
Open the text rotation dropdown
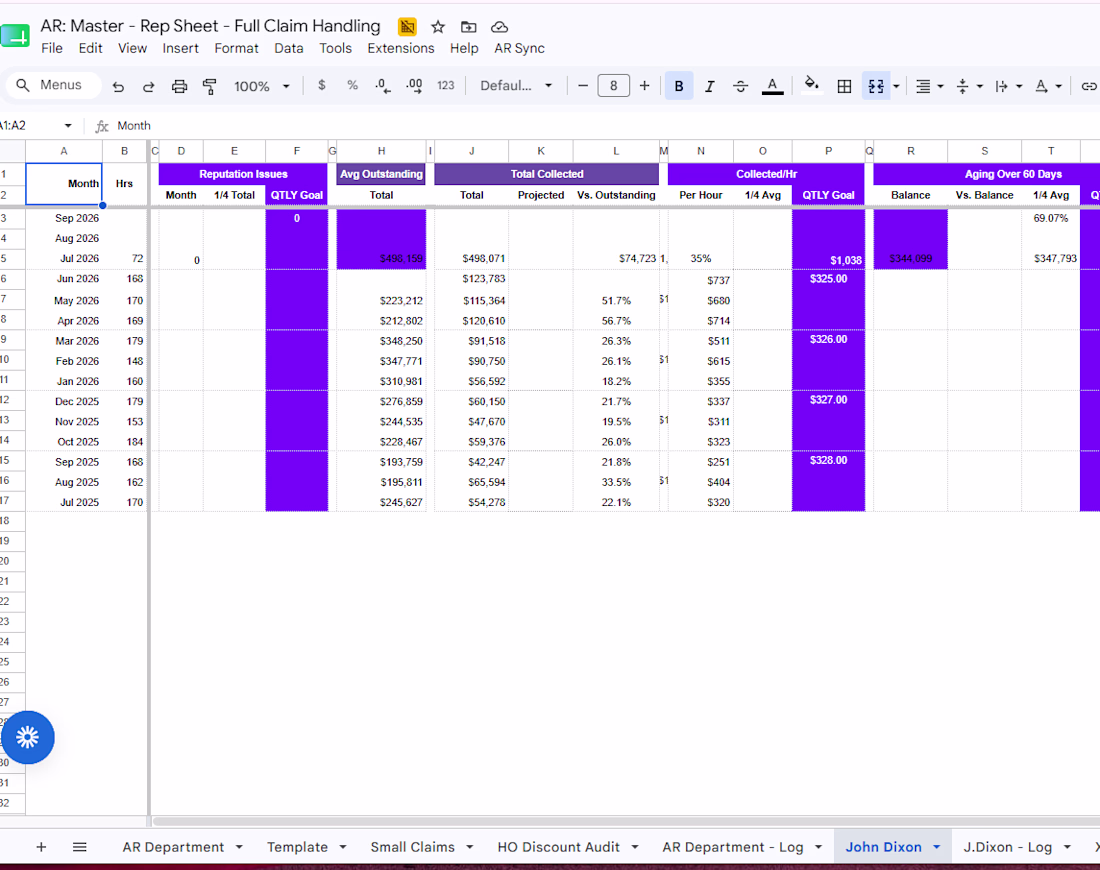pos(1048,86)
